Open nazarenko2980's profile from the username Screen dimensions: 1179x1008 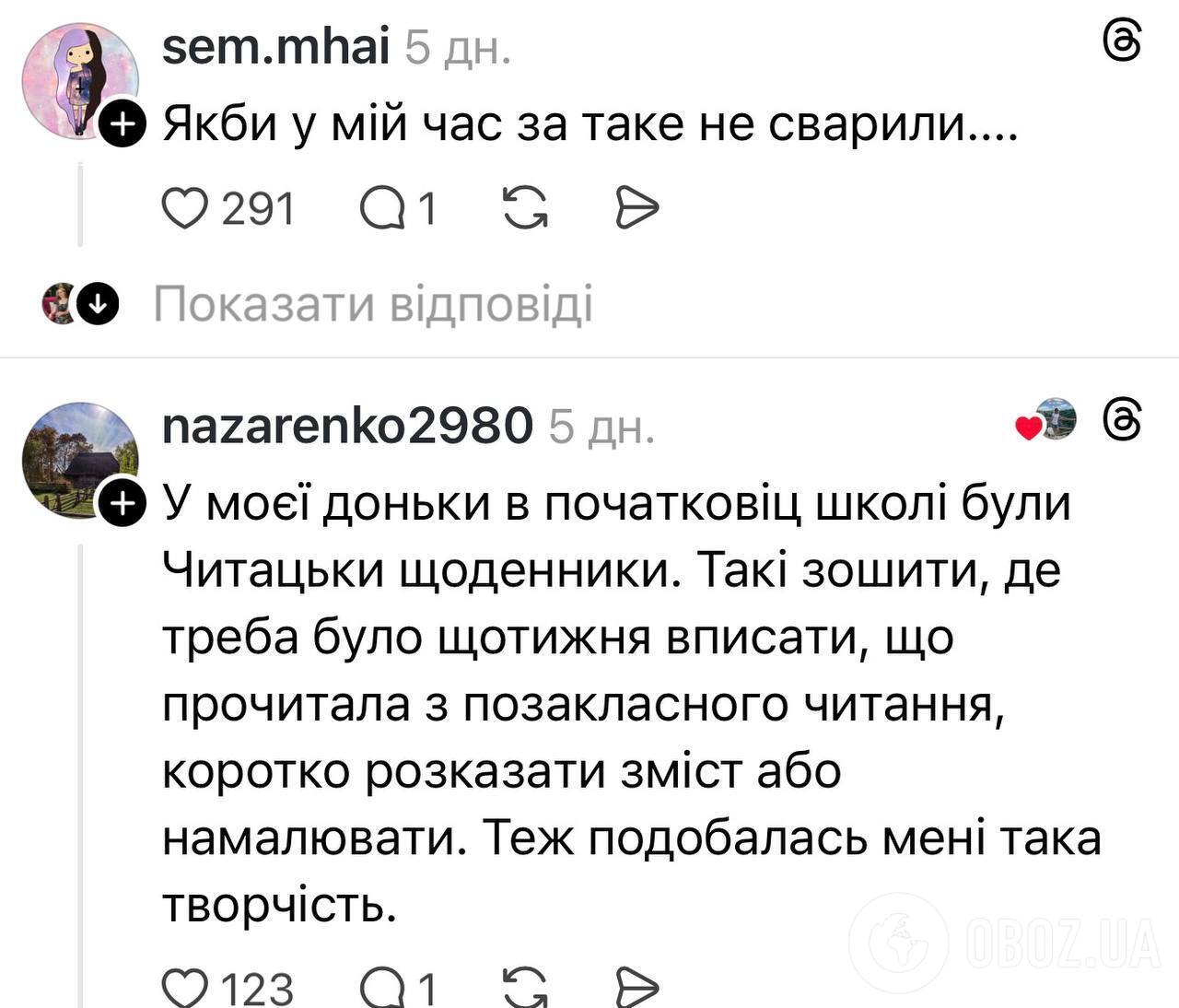345,427
